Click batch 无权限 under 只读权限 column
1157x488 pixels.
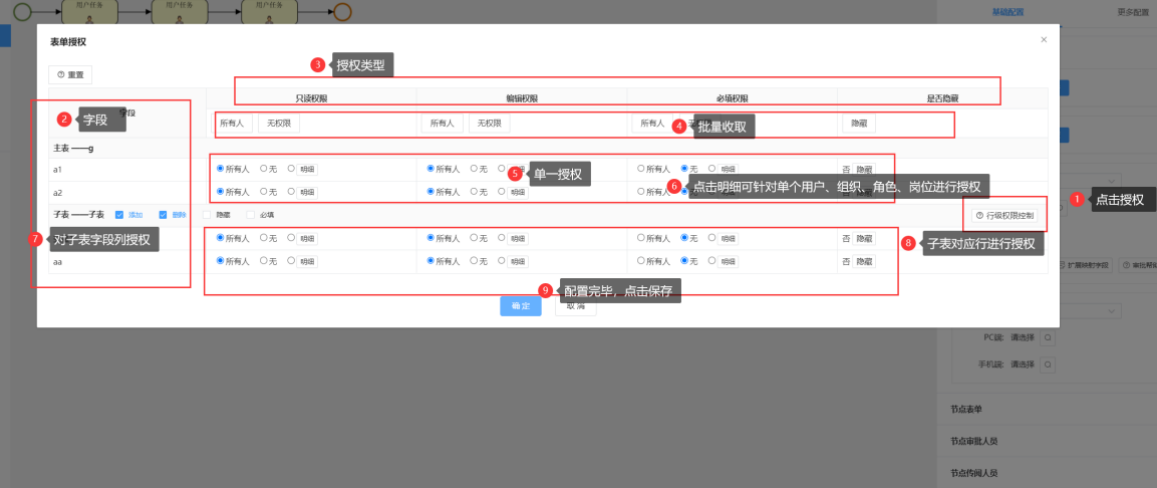278,123
